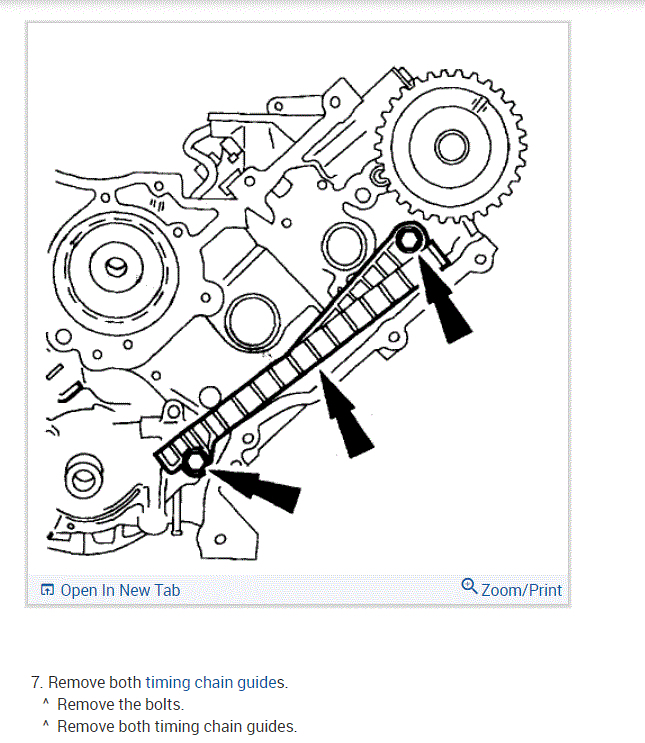Click the arrow pointing to lower bolt
This screenshot has width=645, height=743.
point(256,489)
